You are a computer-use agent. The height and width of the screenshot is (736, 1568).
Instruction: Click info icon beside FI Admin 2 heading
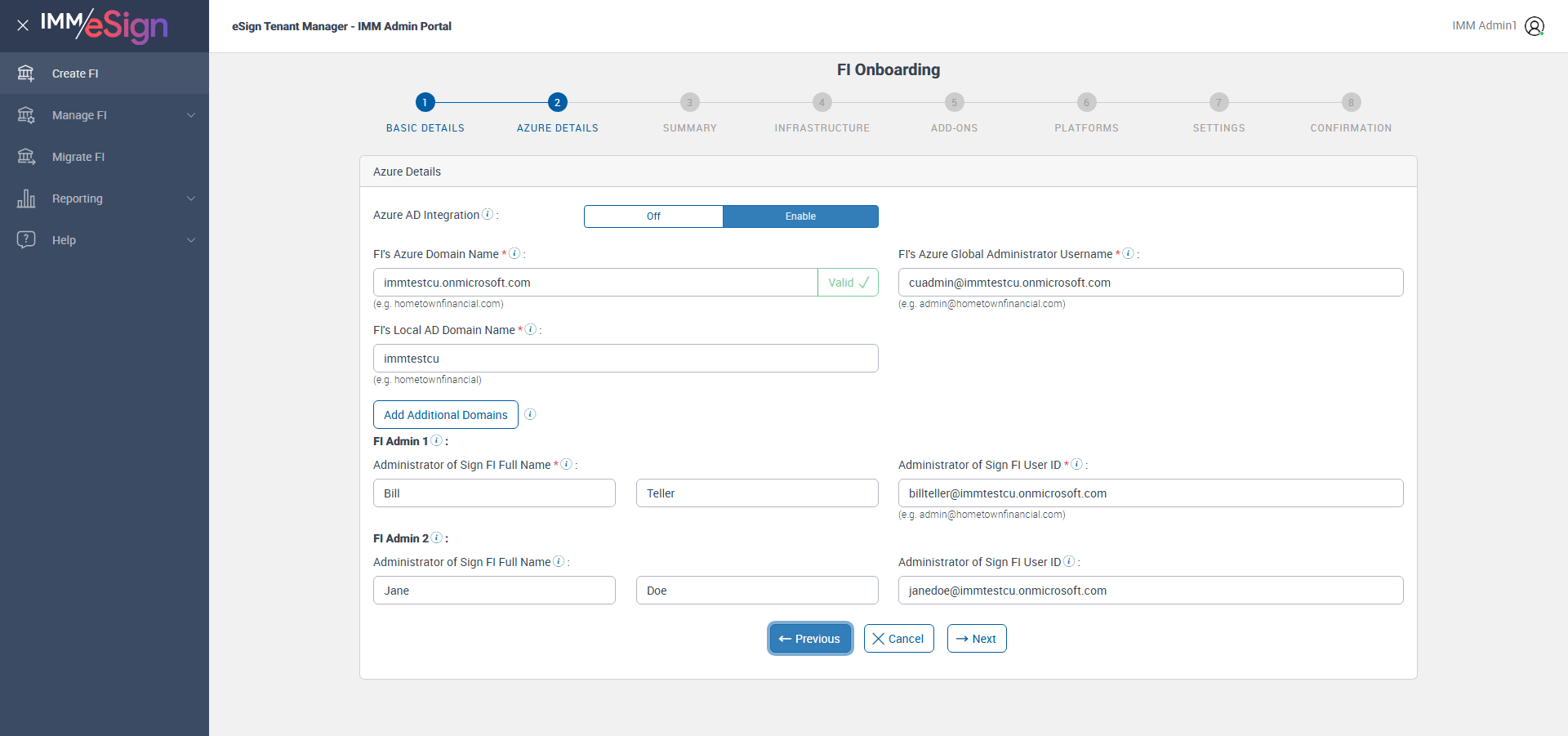(x=437, y=538)
